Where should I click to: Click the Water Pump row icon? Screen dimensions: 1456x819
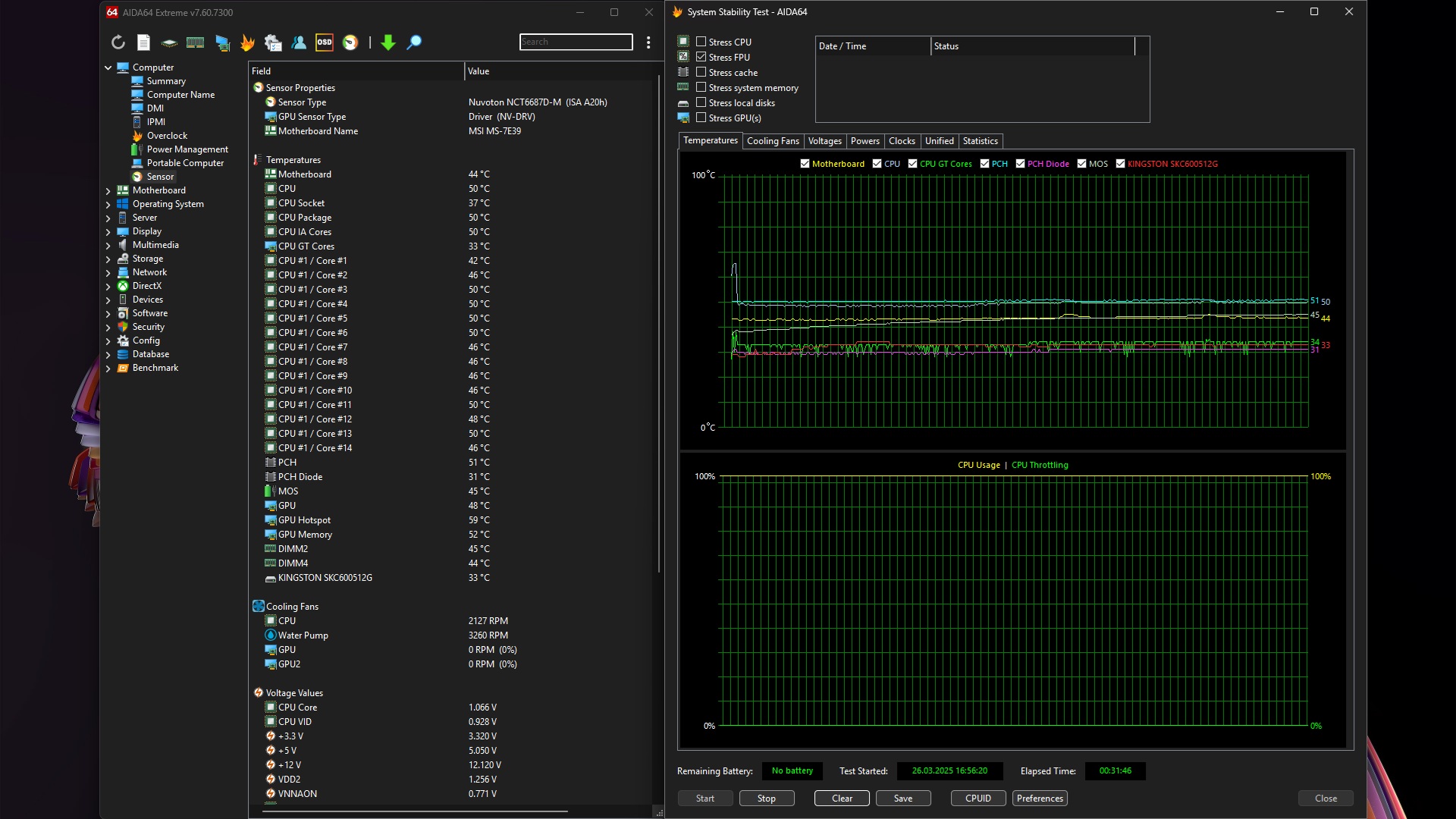point(271,635)
